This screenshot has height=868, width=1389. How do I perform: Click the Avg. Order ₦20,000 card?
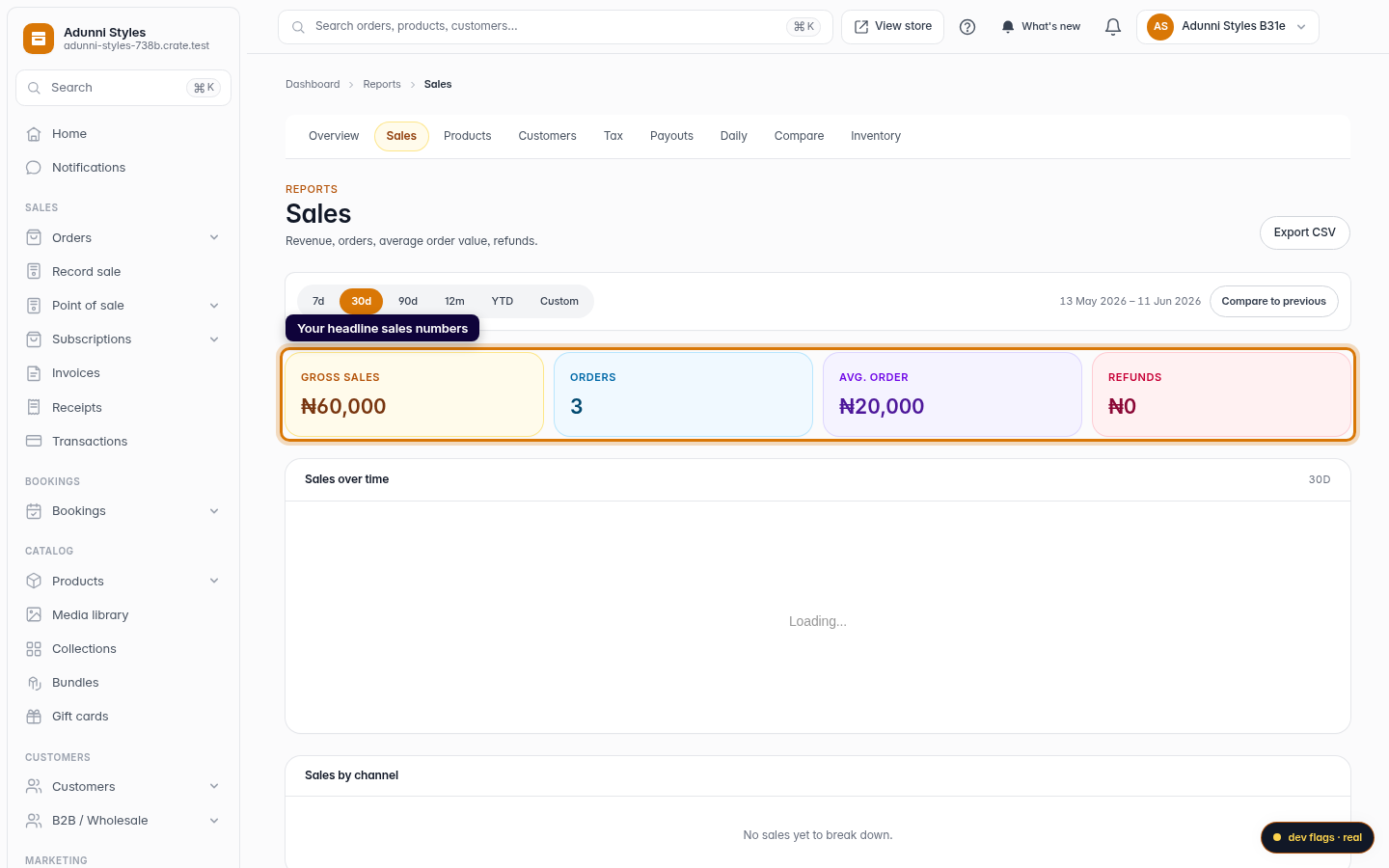(x=952, y=394)
